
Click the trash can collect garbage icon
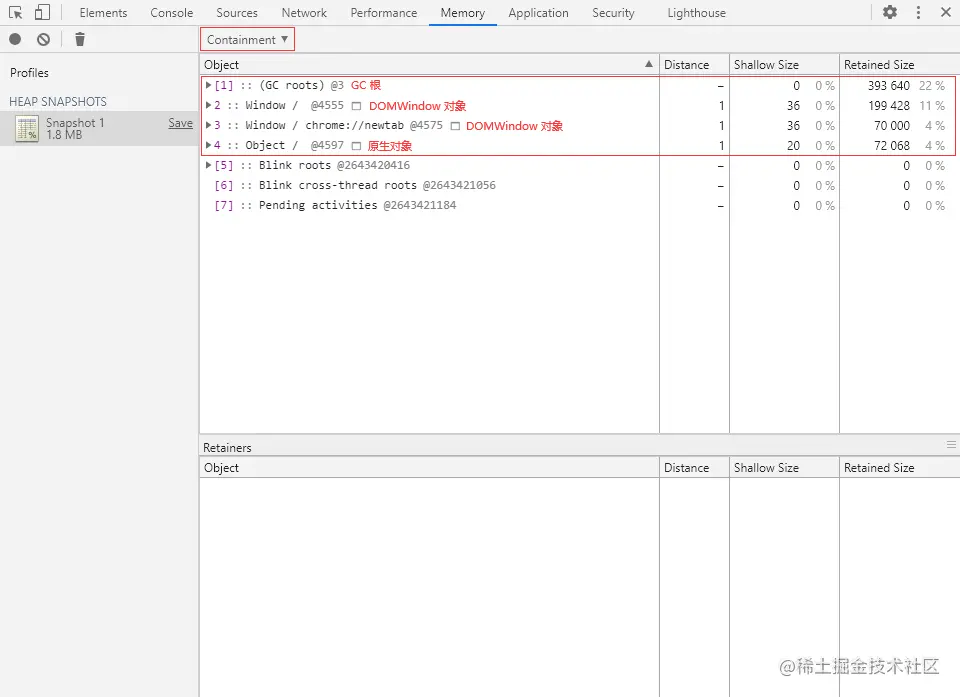80,40
